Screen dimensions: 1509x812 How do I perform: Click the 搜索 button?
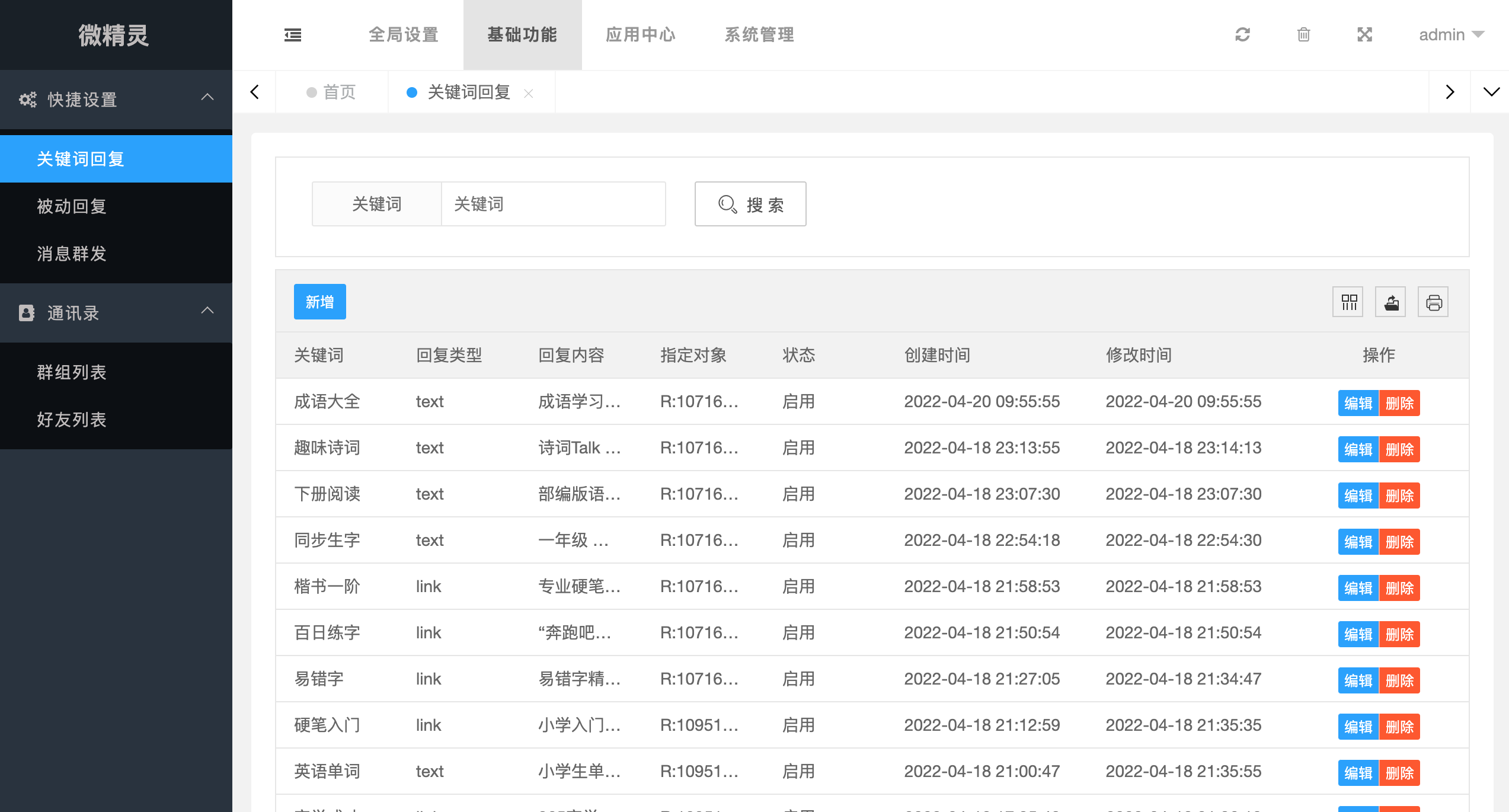tap(750, 204)
